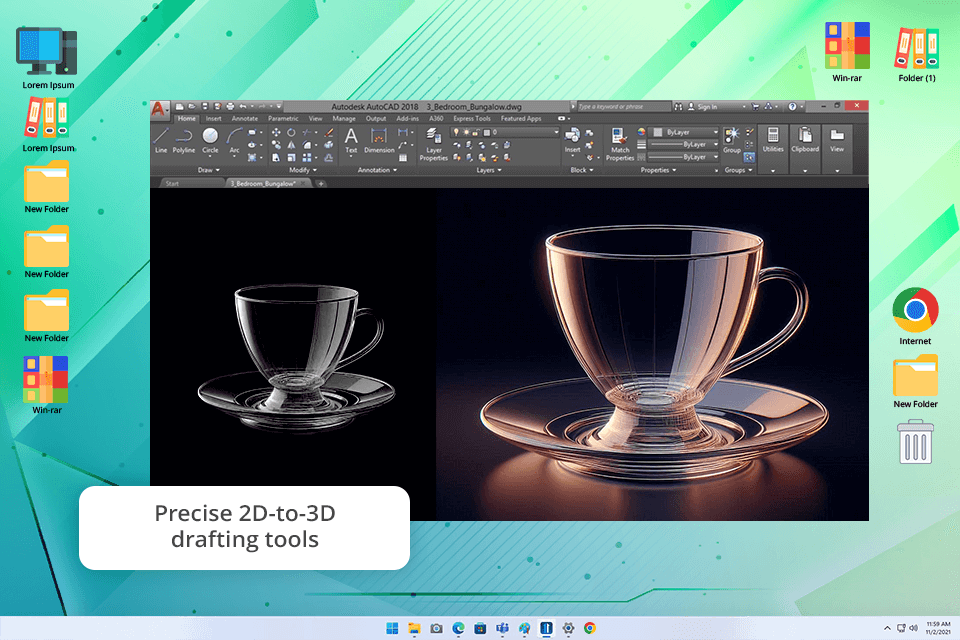
Task: Click the Windows Start button in taskbar
Action: coord(392,628)
